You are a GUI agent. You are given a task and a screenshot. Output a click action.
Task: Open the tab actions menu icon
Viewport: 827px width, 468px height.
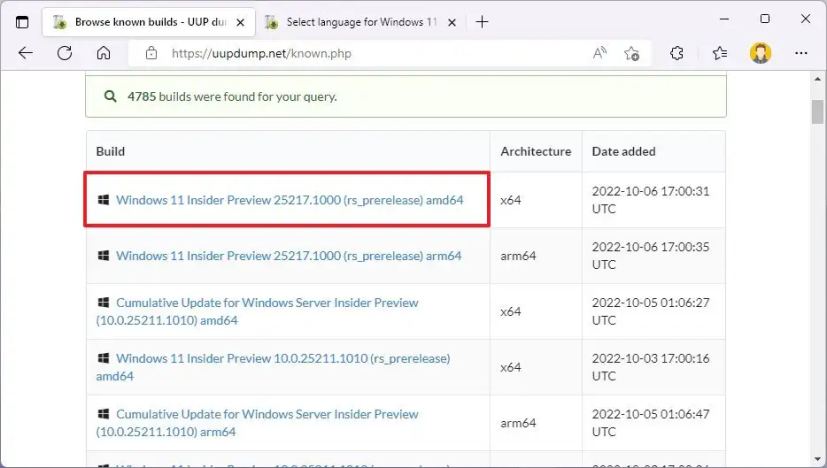click(22, 22)
